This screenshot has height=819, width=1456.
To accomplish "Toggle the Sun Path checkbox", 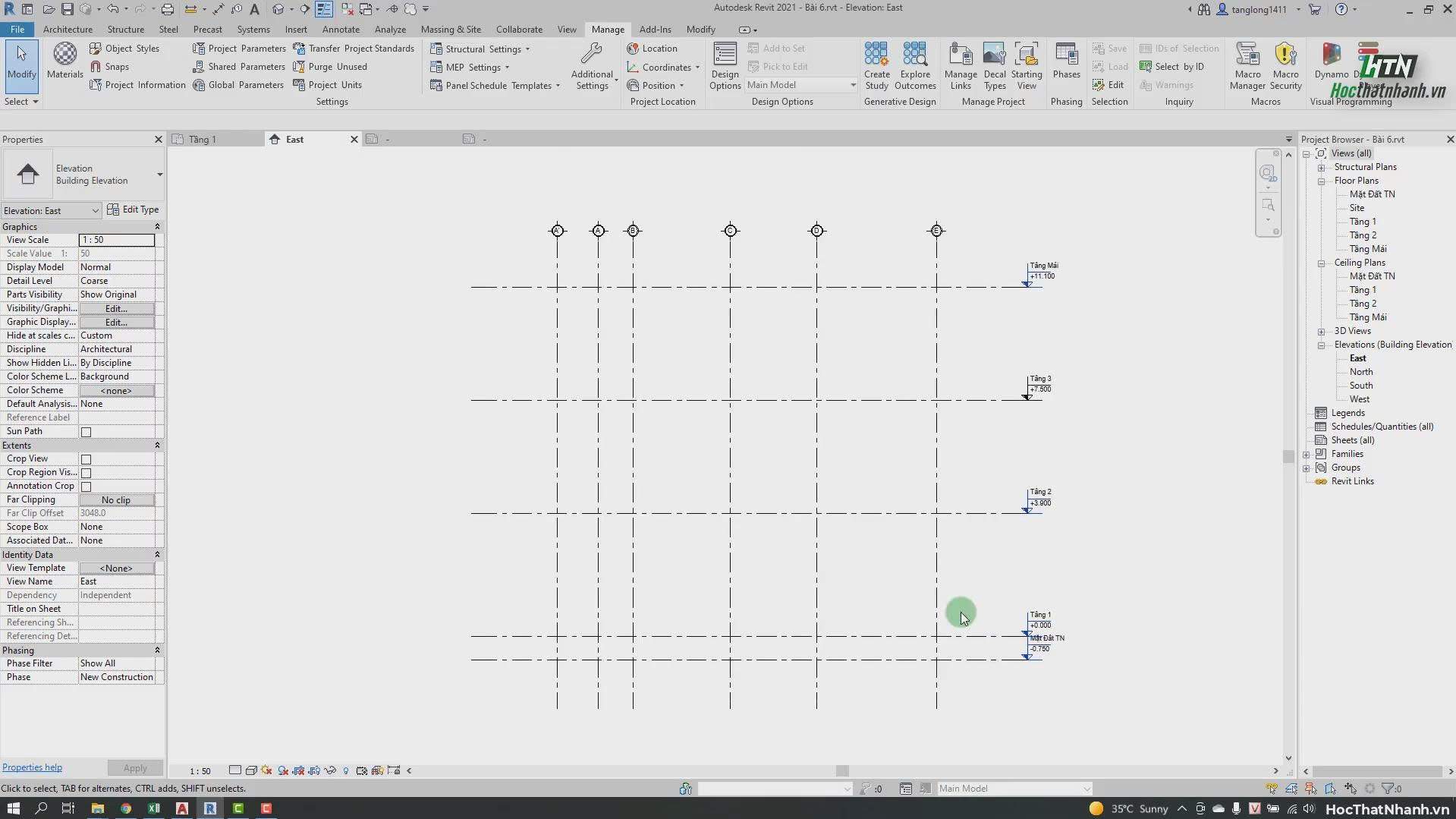I will (86, 432).
